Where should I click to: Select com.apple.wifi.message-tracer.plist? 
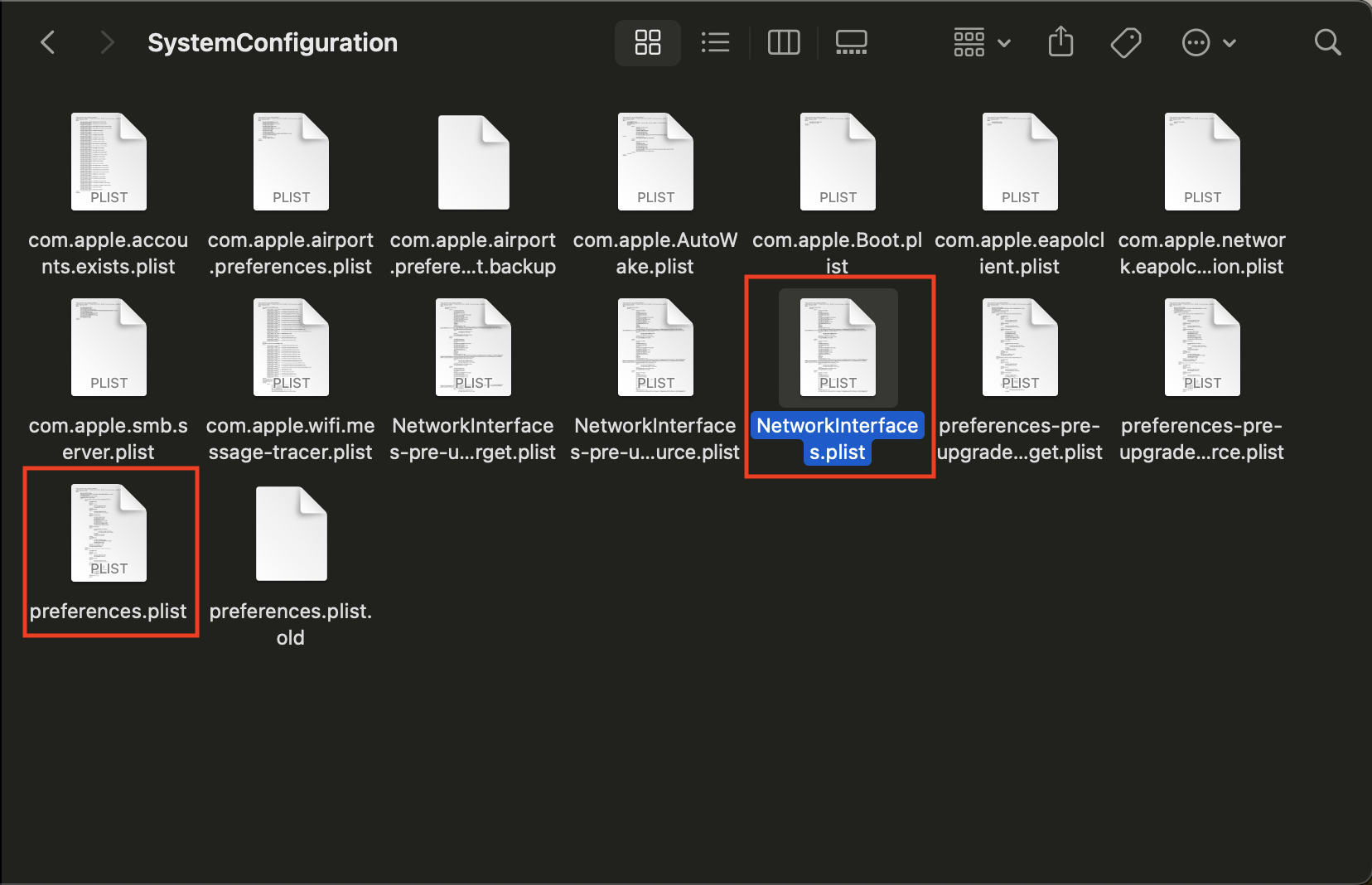tap(291, 347)
